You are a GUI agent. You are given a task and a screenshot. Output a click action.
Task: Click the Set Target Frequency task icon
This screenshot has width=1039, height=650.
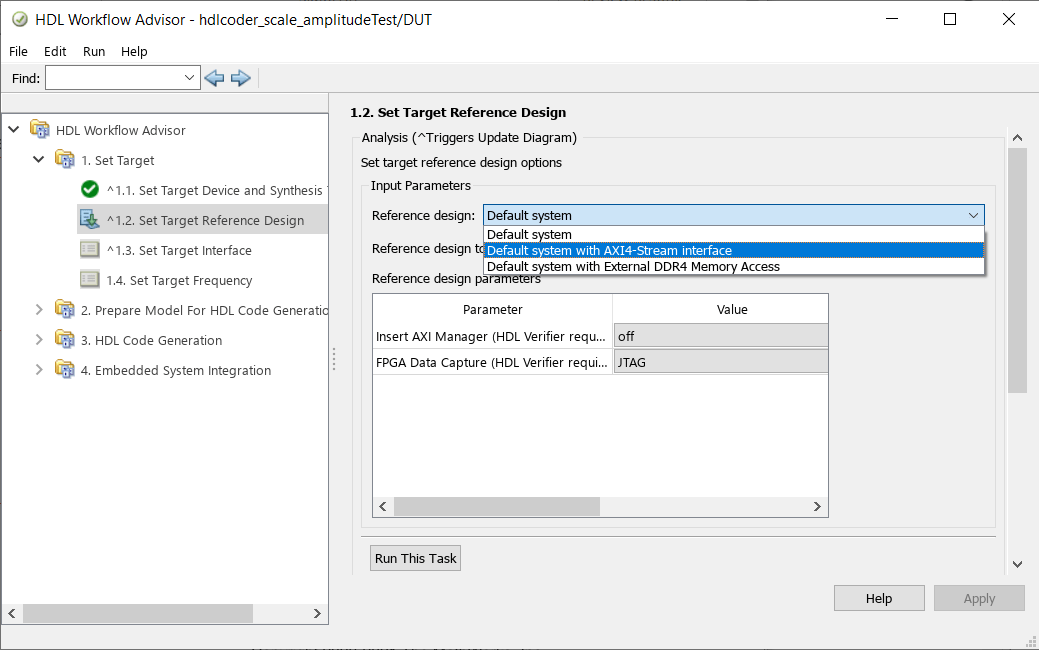[90, 280]
